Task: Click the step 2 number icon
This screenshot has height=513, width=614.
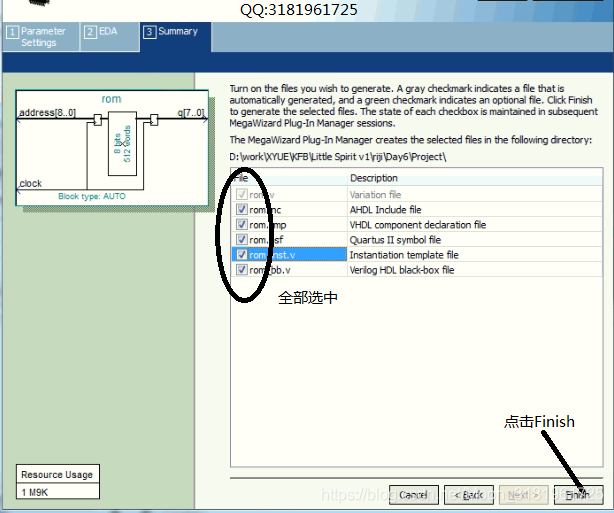Action: pos(90,32)
